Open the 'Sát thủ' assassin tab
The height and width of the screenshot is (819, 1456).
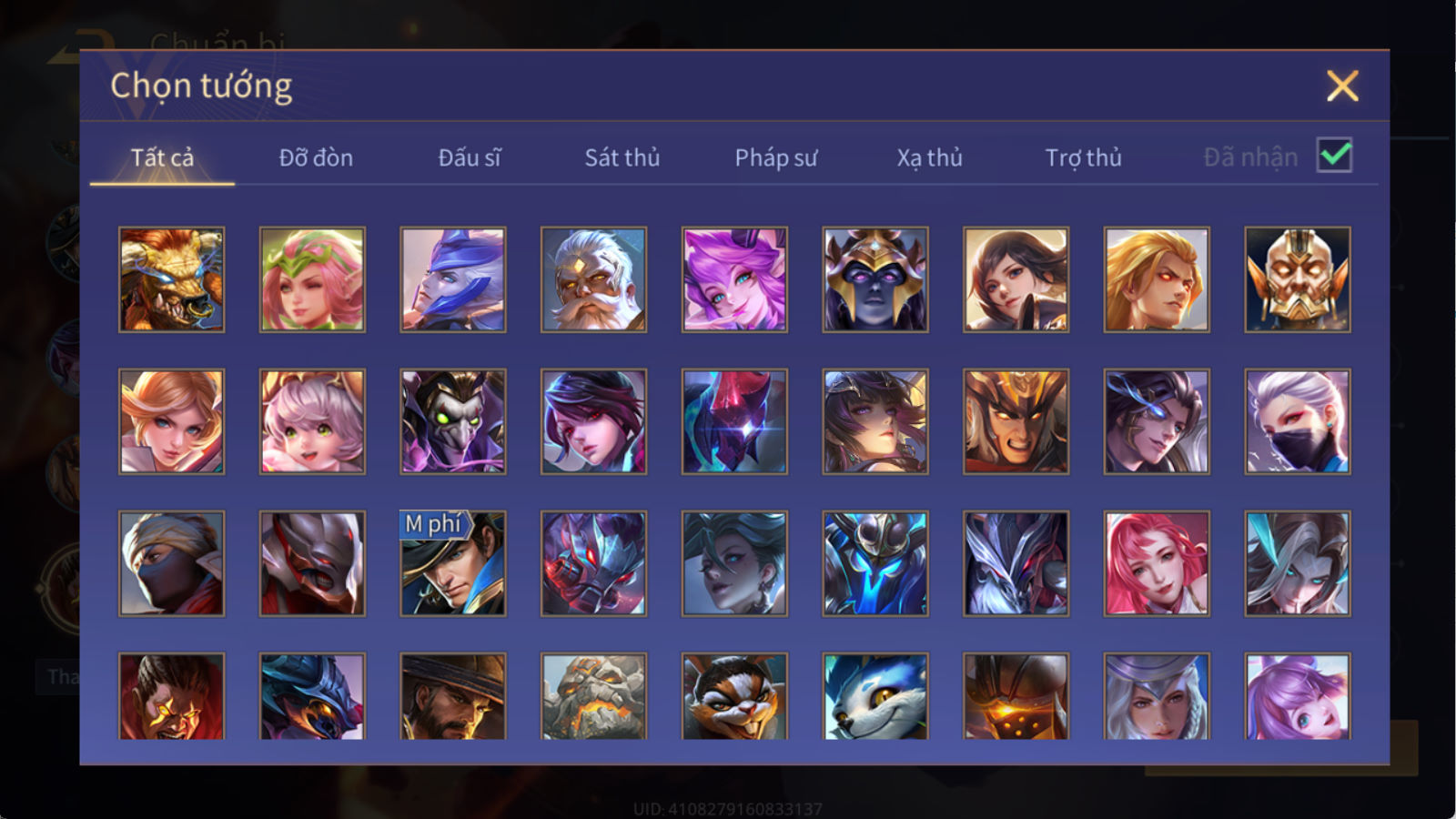pos(622,157)
